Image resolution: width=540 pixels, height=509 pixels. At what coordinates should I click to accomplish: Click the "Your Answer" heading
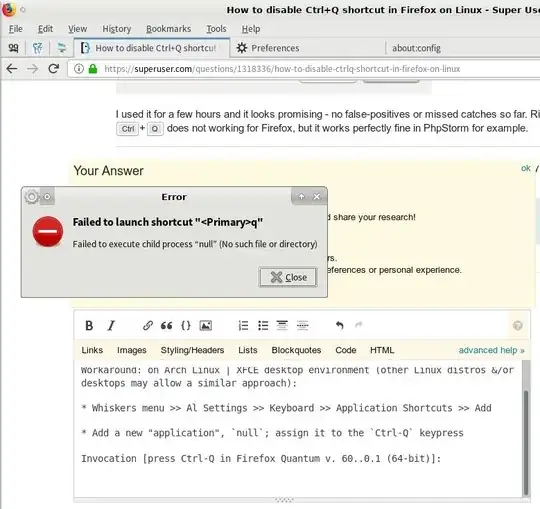click(108, 171)
